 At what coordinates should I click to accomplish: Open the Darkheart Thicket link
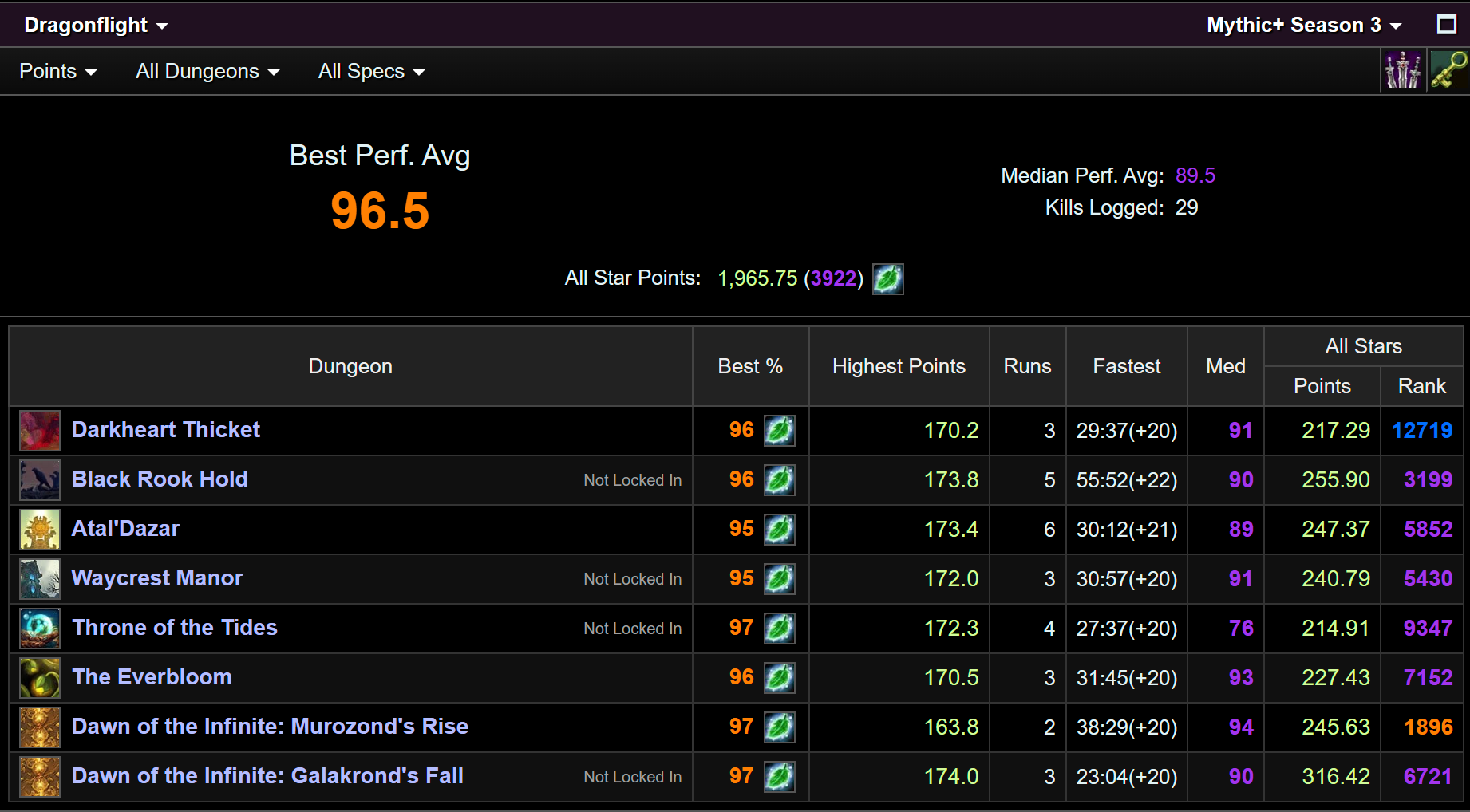tap(166, 430)
